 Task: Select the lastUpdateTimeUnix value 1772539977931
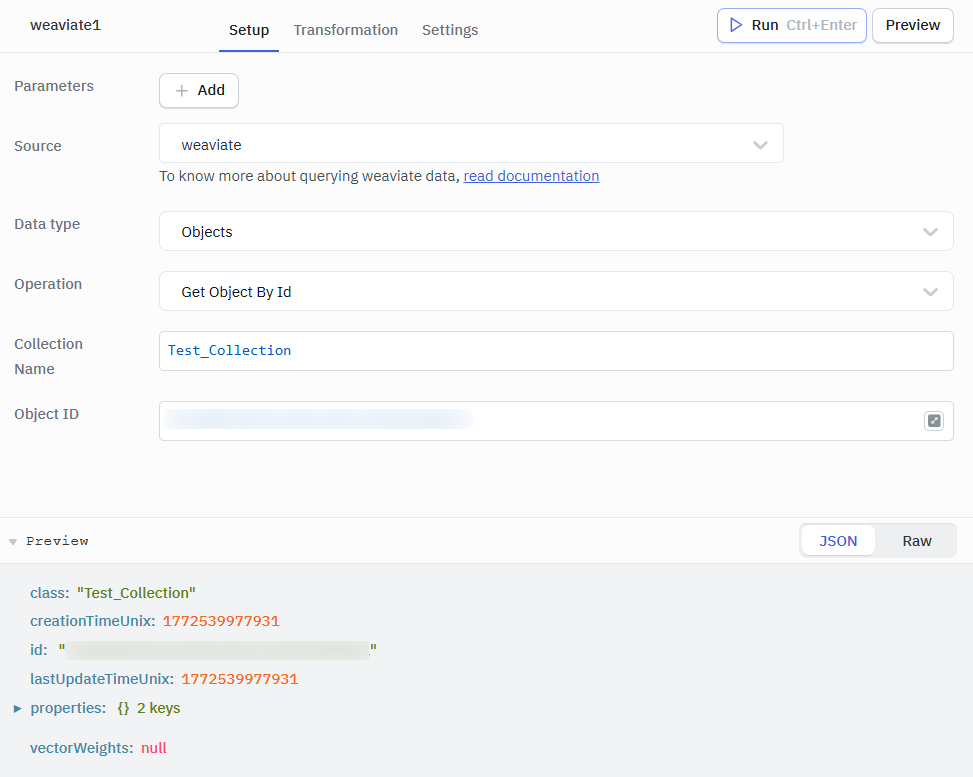240,679
